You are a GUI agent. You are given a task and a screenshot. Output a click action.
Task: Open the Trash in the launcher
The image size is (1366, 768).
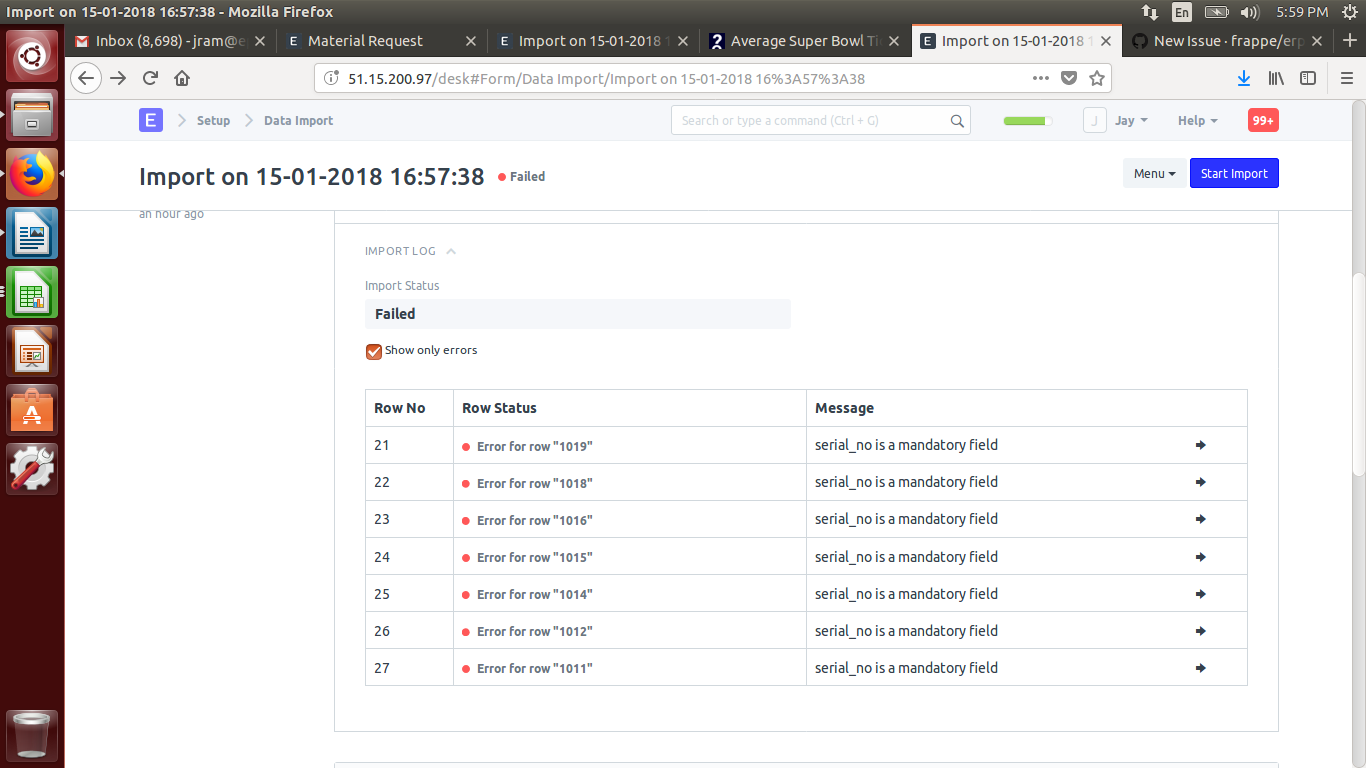(x=34, y=736)
